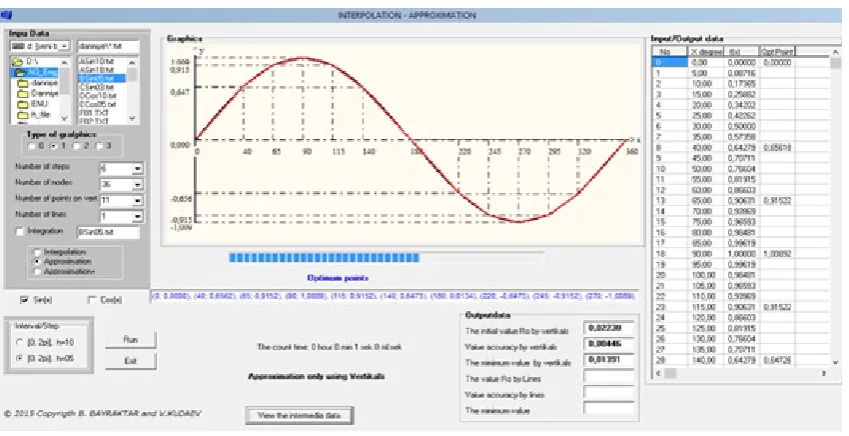Screen dimensions: 849x436
Task: Click the application icon in the title bar
Action: pos(6,15)
